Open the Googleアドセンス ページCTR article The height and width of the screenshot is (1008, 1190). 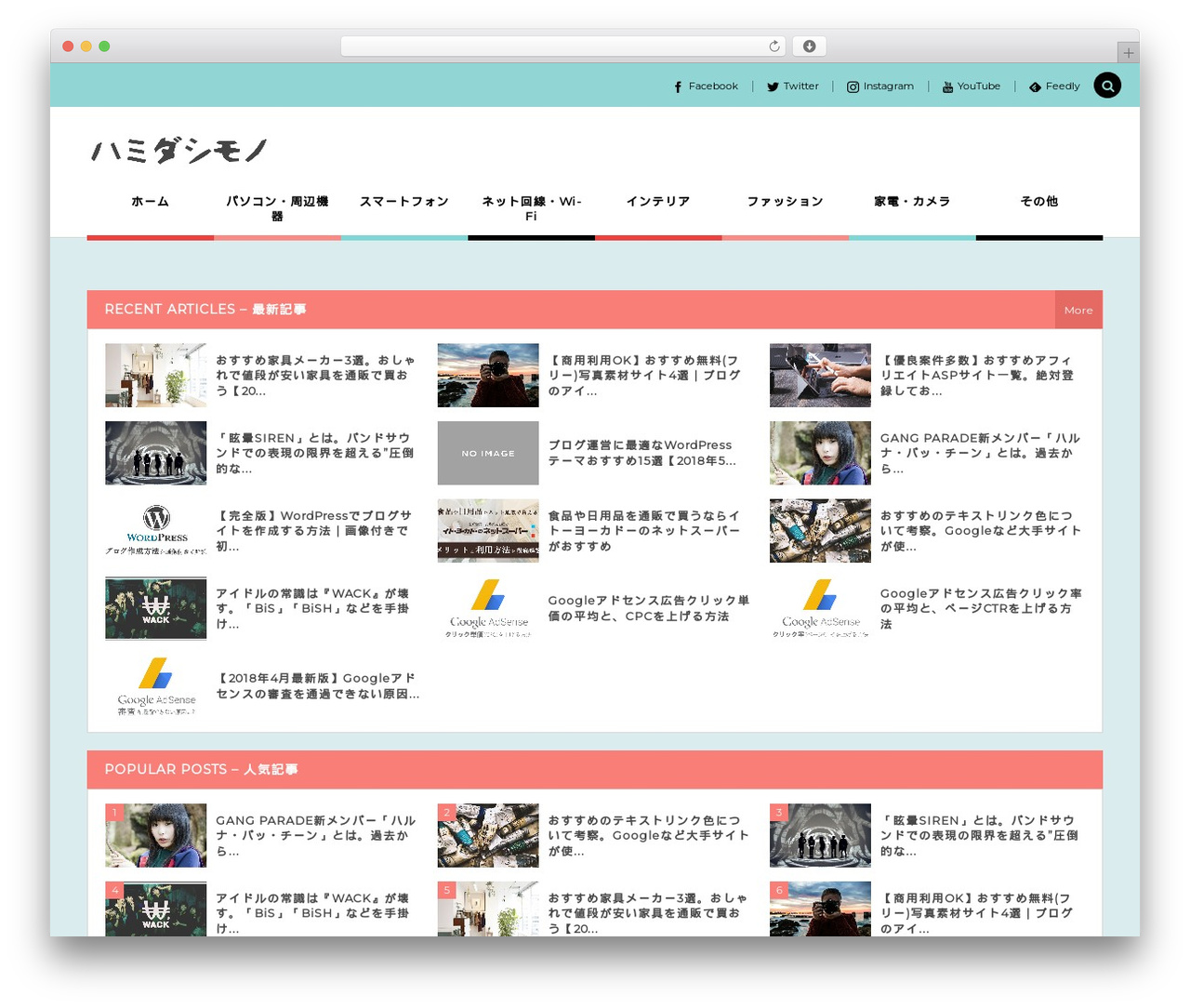[x=981, y=608]
